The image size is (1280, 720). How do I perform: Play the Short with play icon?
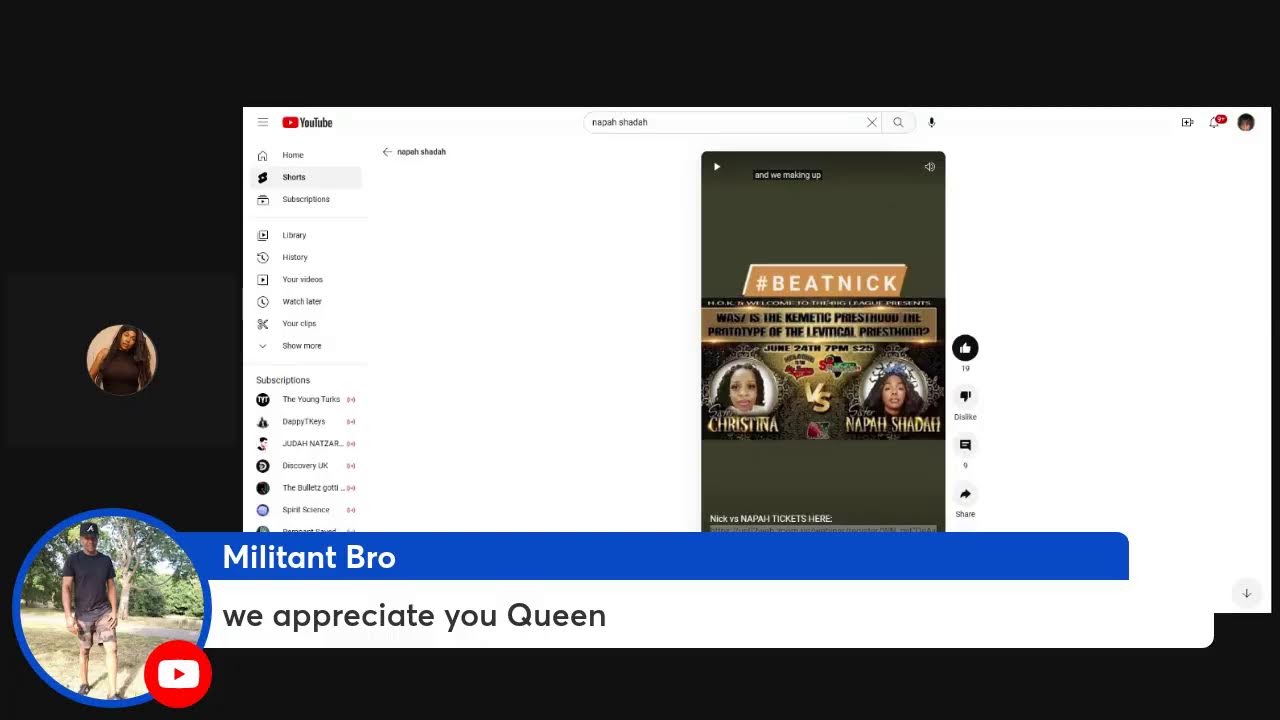pos(717,167)
